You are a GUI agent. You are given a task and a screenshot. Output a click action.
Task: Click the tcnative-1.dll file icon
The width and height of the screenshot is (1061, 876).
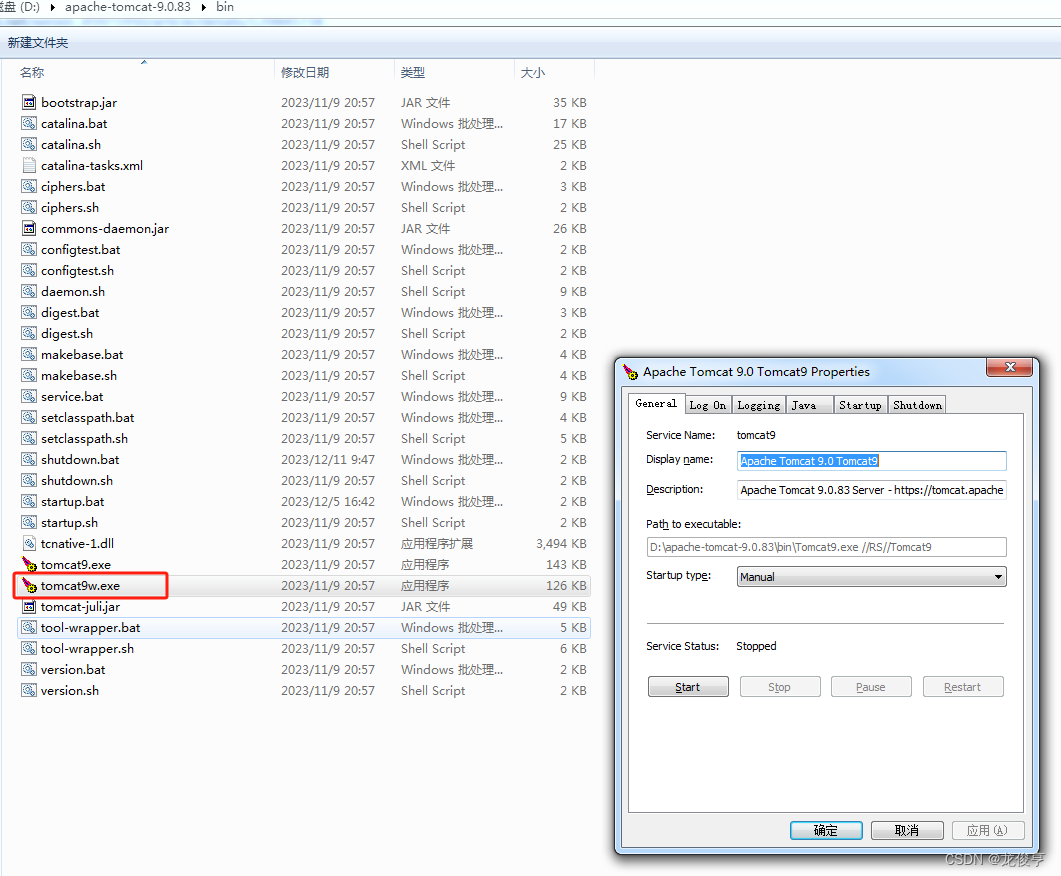click(x=28, y=543)
